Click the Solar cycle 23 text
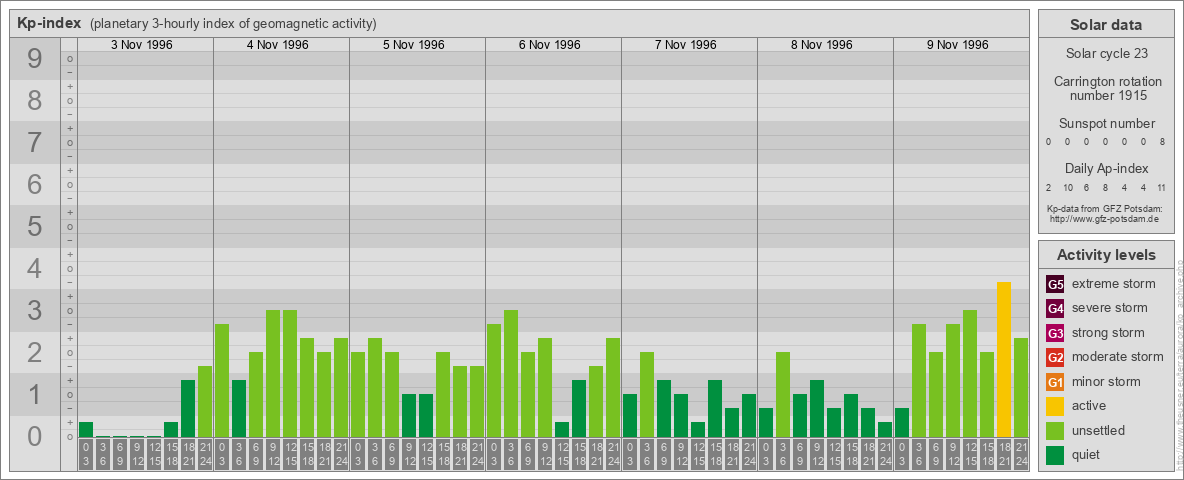Image resolution: width=1184 pixels, height=480 pixels. 1106,54
